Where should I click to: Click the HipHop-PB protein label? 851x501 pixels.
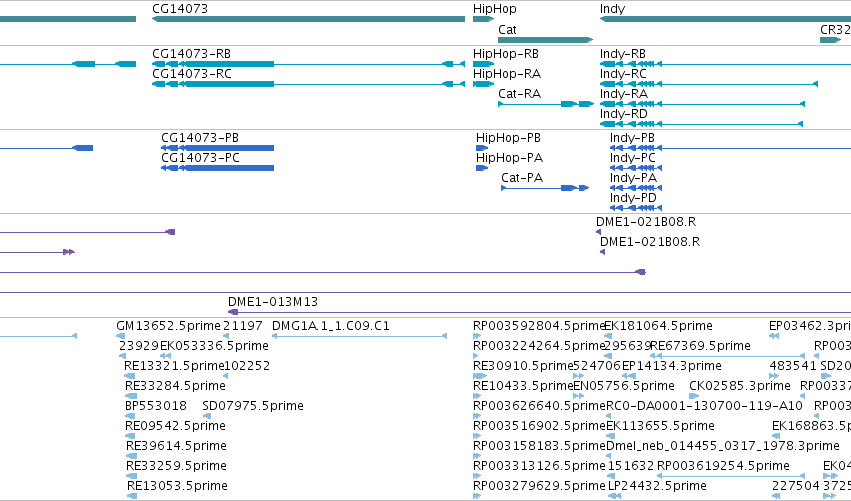click(508, 138)
